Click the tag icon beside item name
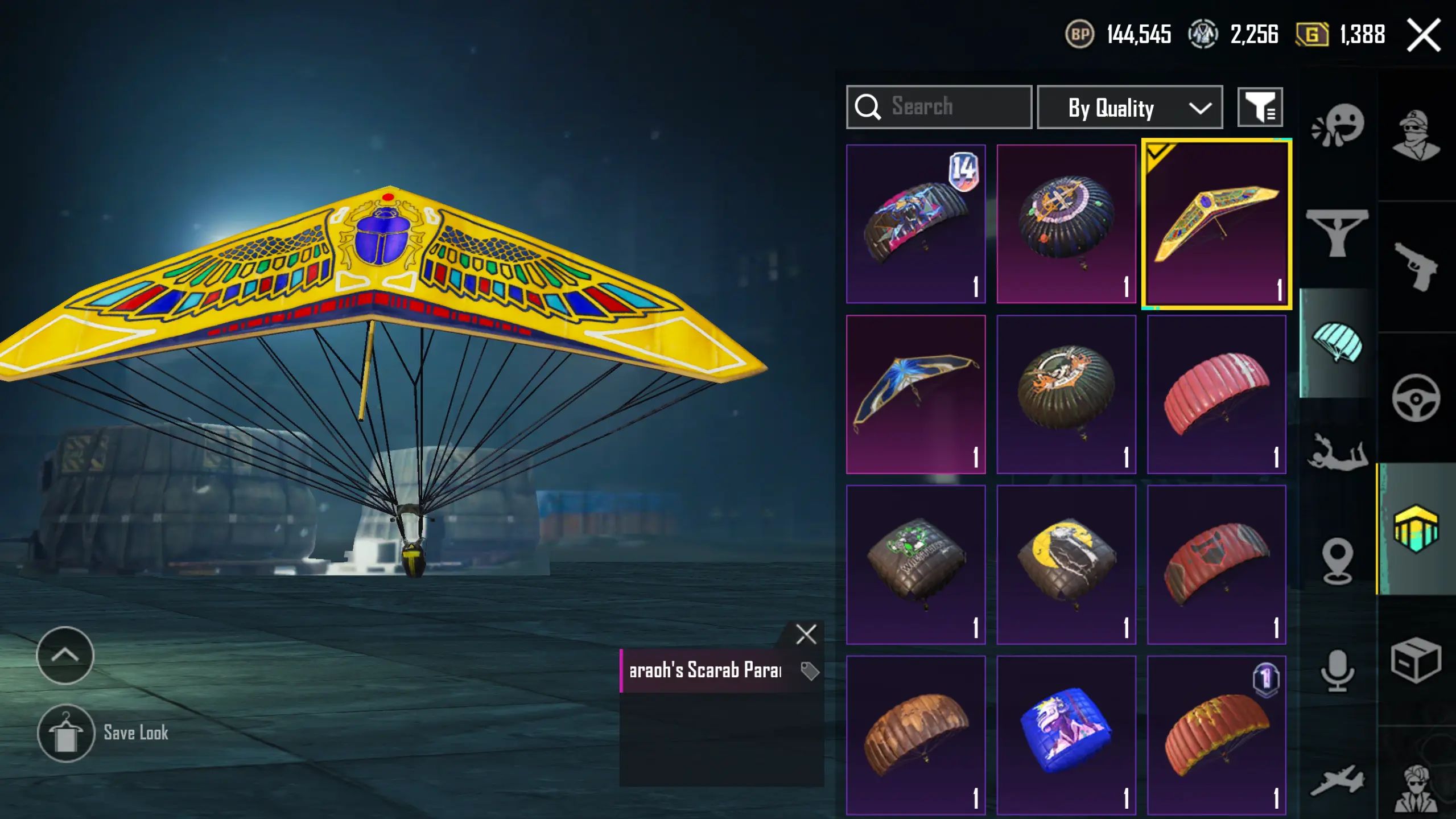Screen dimensions: 1456x819 pyautogui.click(x=810, y=671)
